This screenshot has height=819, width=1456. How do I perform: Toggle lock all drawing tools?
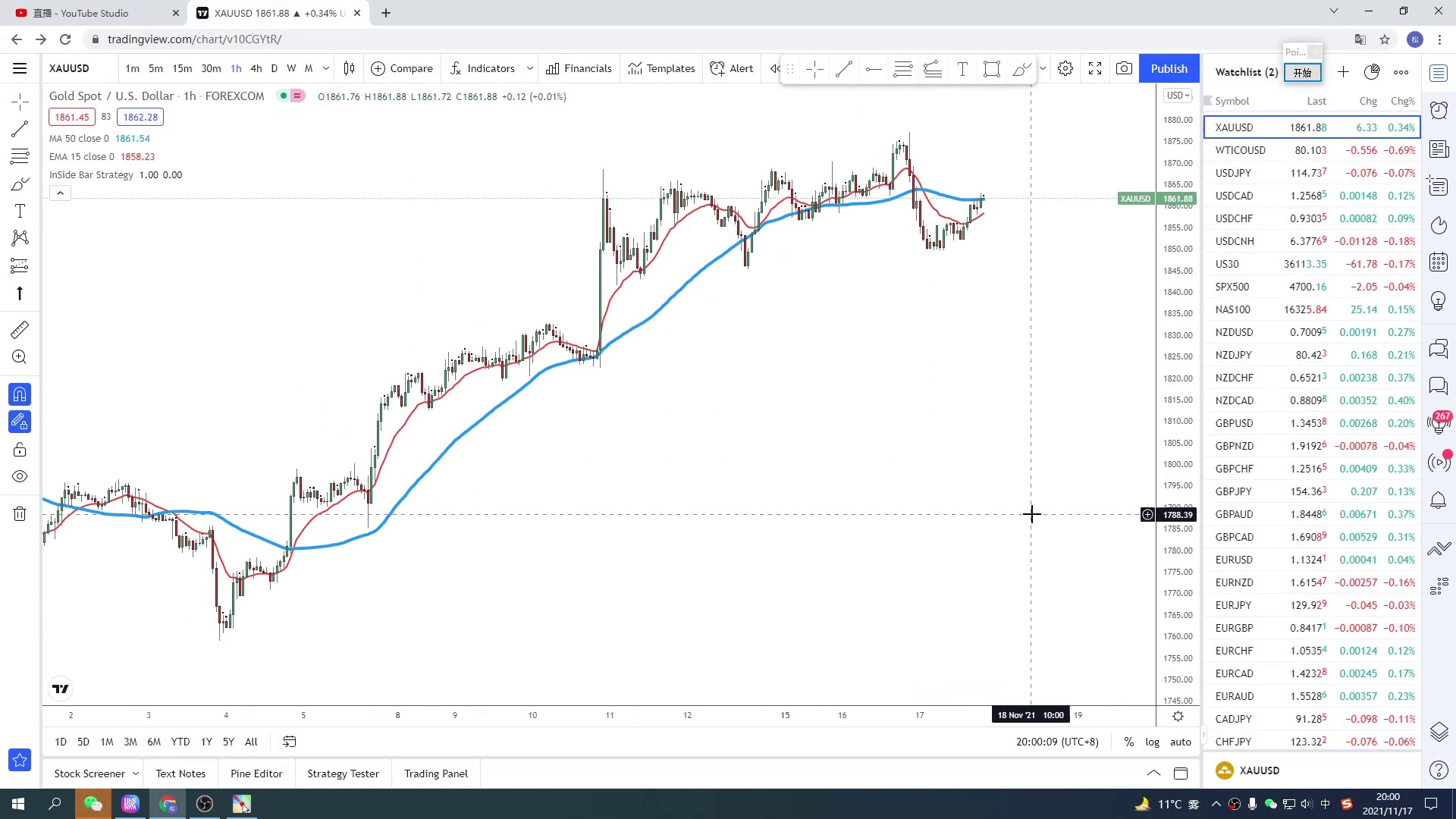[x=20, y=450]
